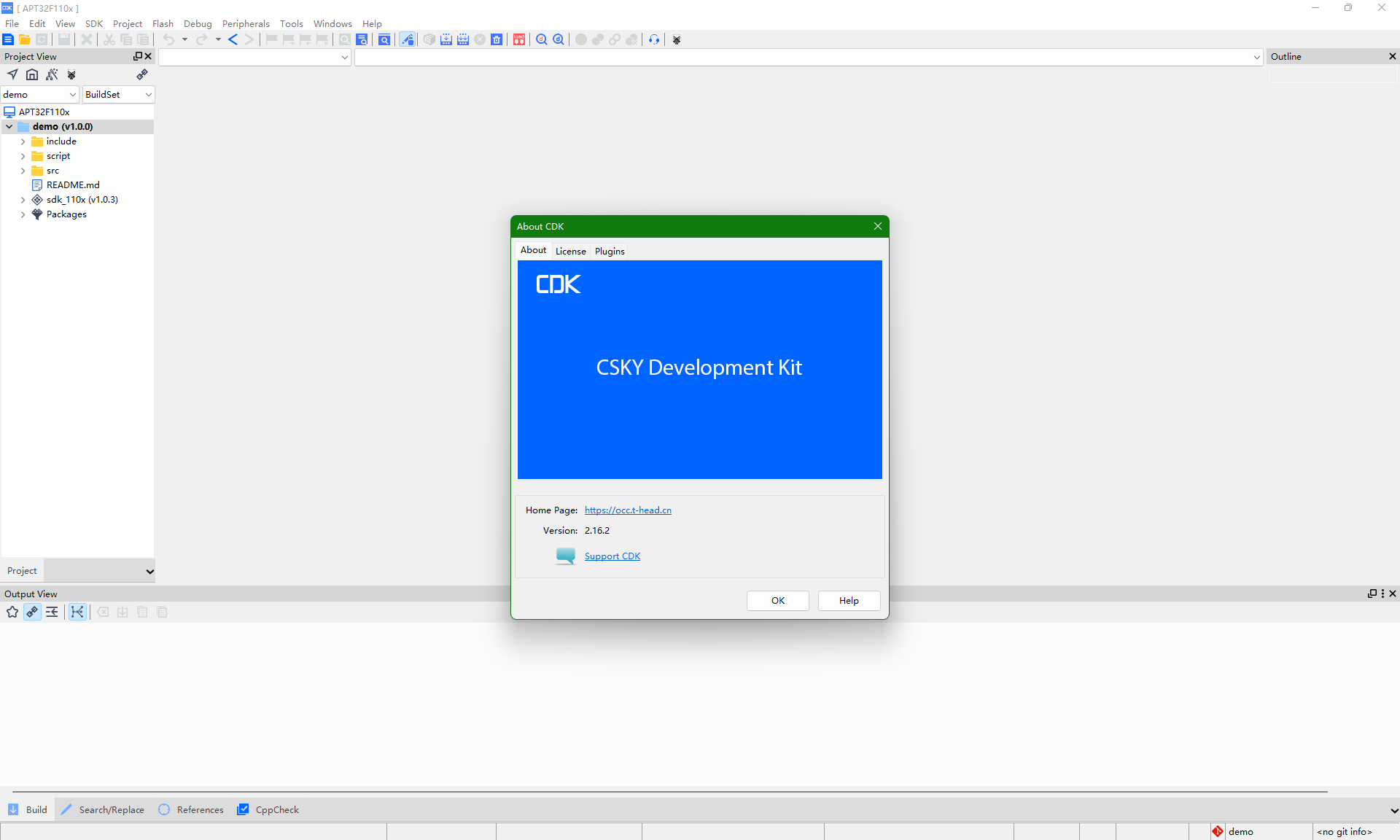Image resolution: width=1400 pixels, height=840 pixels.
Task: Close the About CDK dialog
Action: (x=878, y=226)
